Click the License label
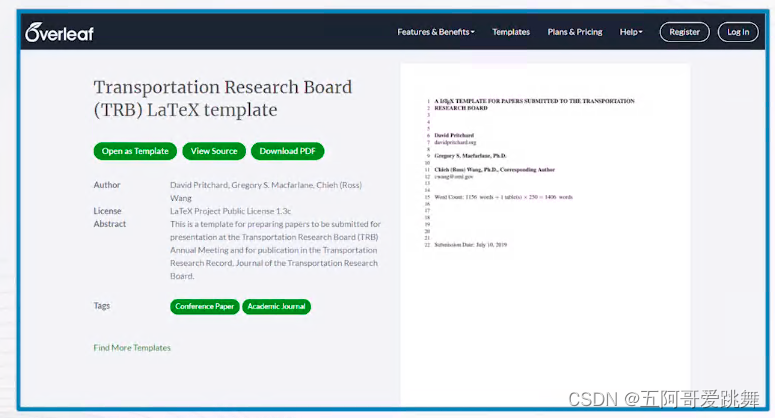 107,211
